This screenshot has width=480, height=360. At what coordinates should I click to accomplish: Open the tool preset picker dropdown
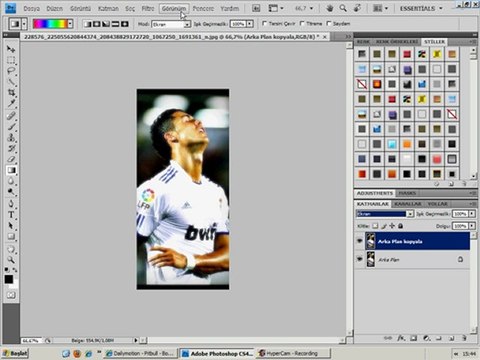(24, 24)
